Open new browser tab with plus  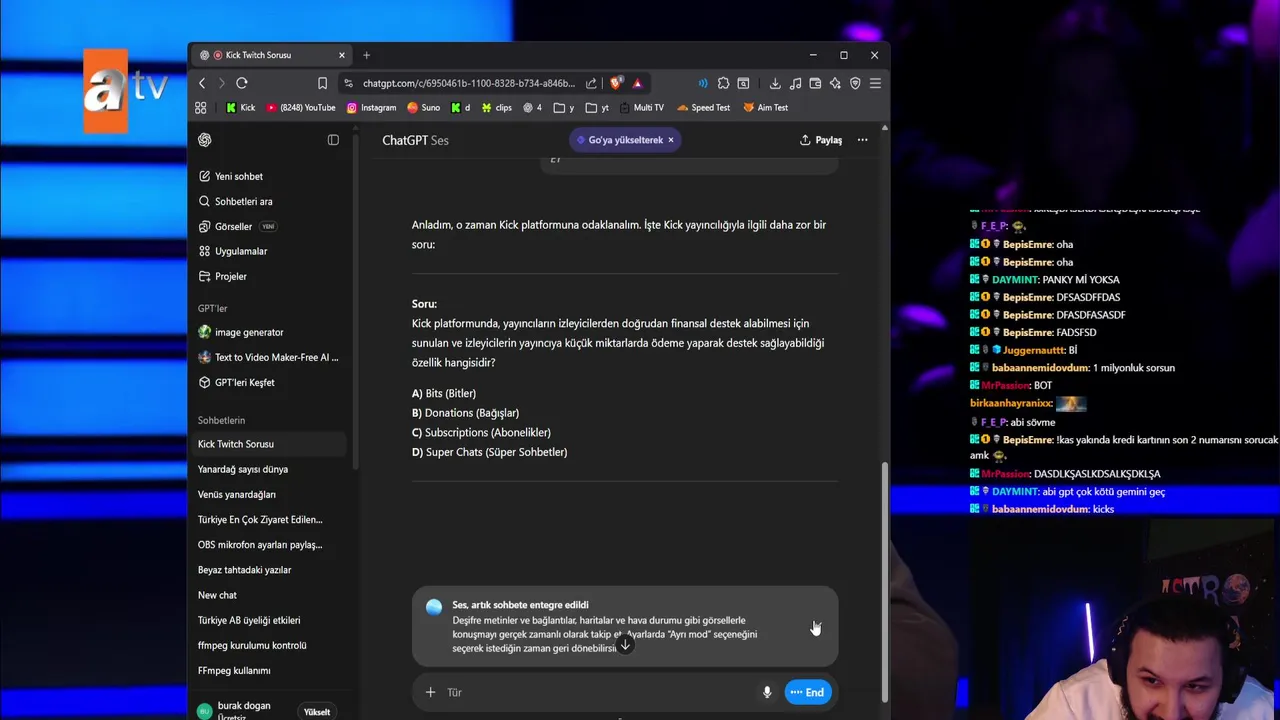pos(366,55)
